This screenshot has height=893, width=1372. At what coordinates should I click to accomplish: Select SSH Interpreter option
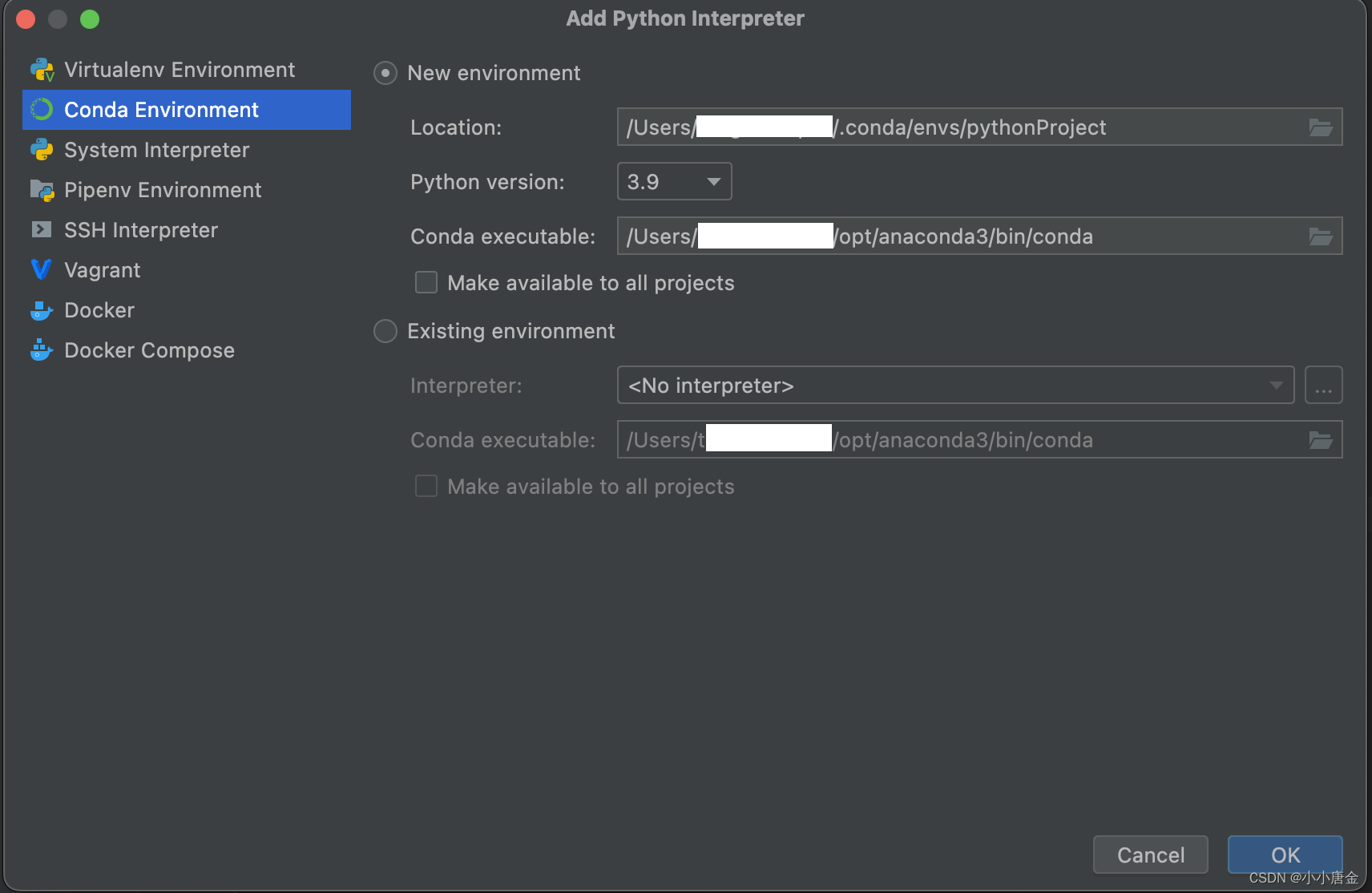(187, 230)
